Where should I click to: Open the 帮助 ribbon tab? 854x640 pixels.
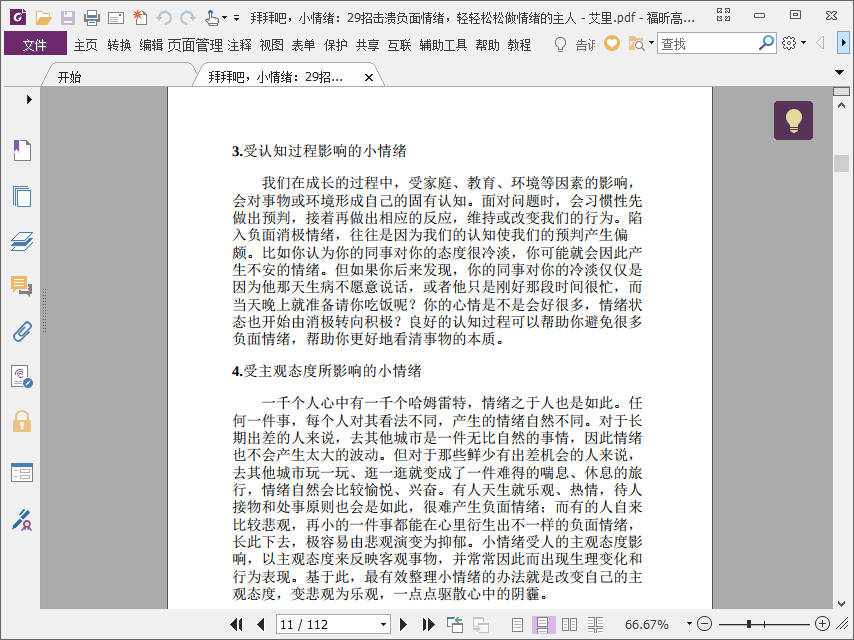[487, 45]
